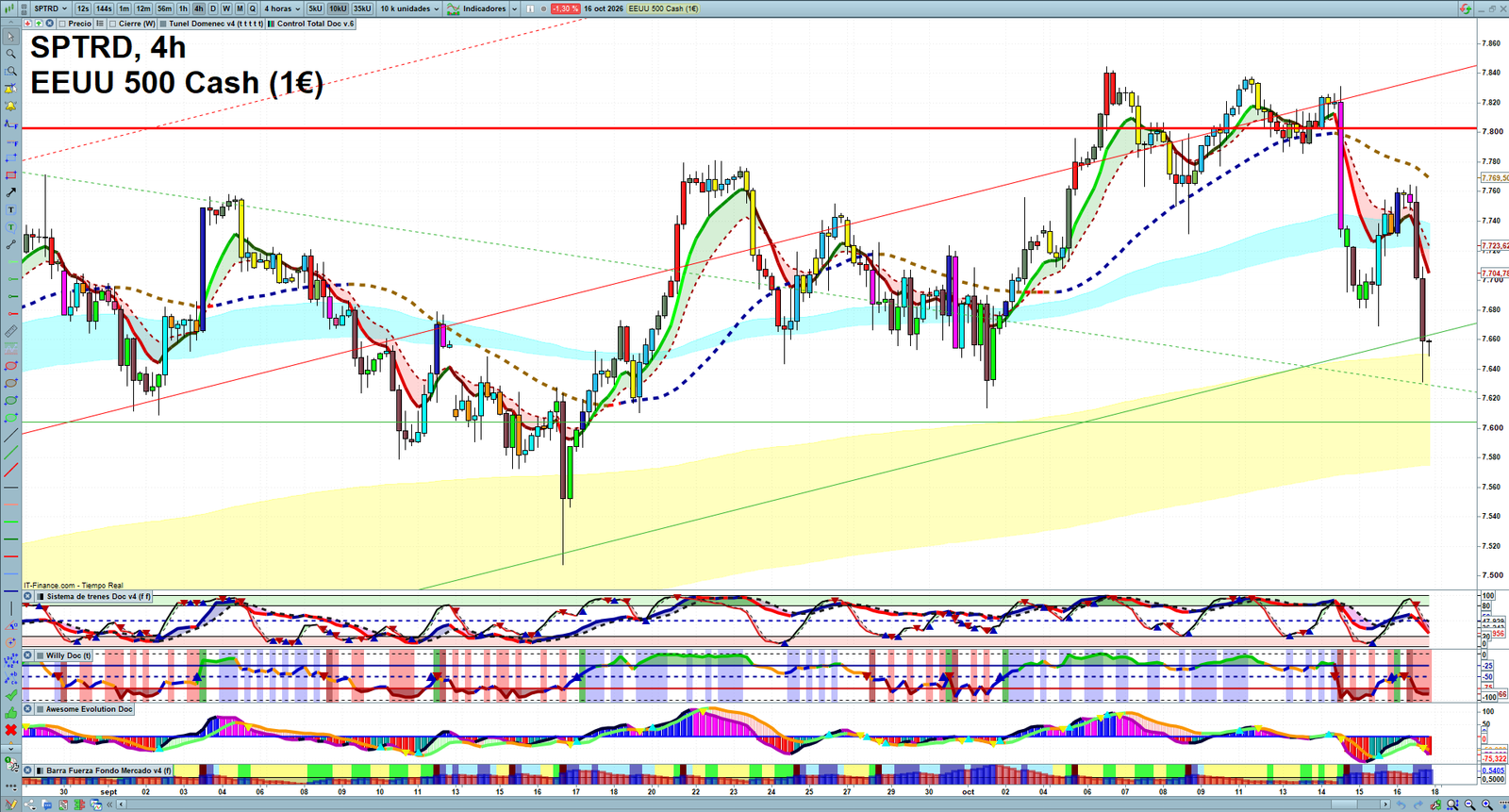The width and height of the screenshot is (1509, 812).
Task: Switch to the 12m timeframe
Action: (142, 8)
